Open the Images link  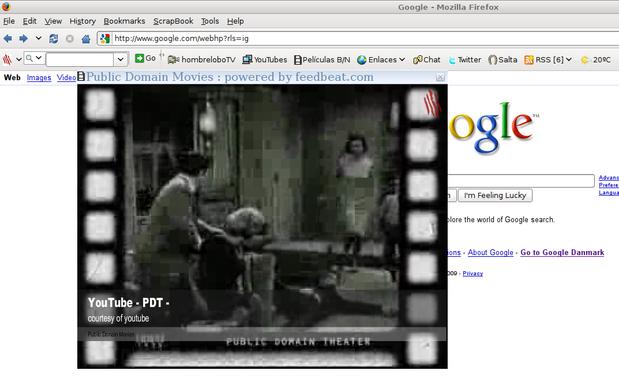point(39,78)
